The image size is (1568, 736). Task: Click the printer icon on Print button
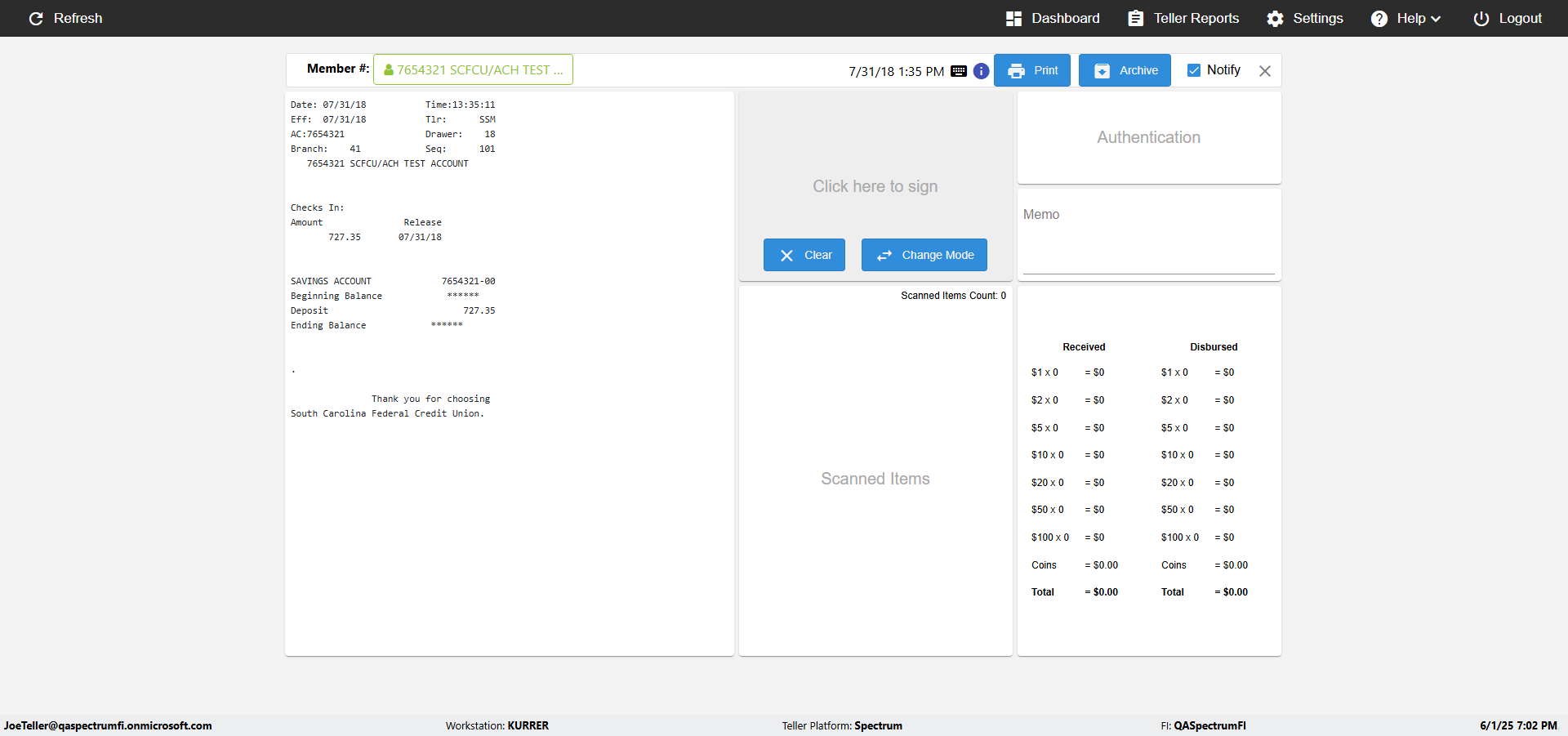pos(1016,71)
